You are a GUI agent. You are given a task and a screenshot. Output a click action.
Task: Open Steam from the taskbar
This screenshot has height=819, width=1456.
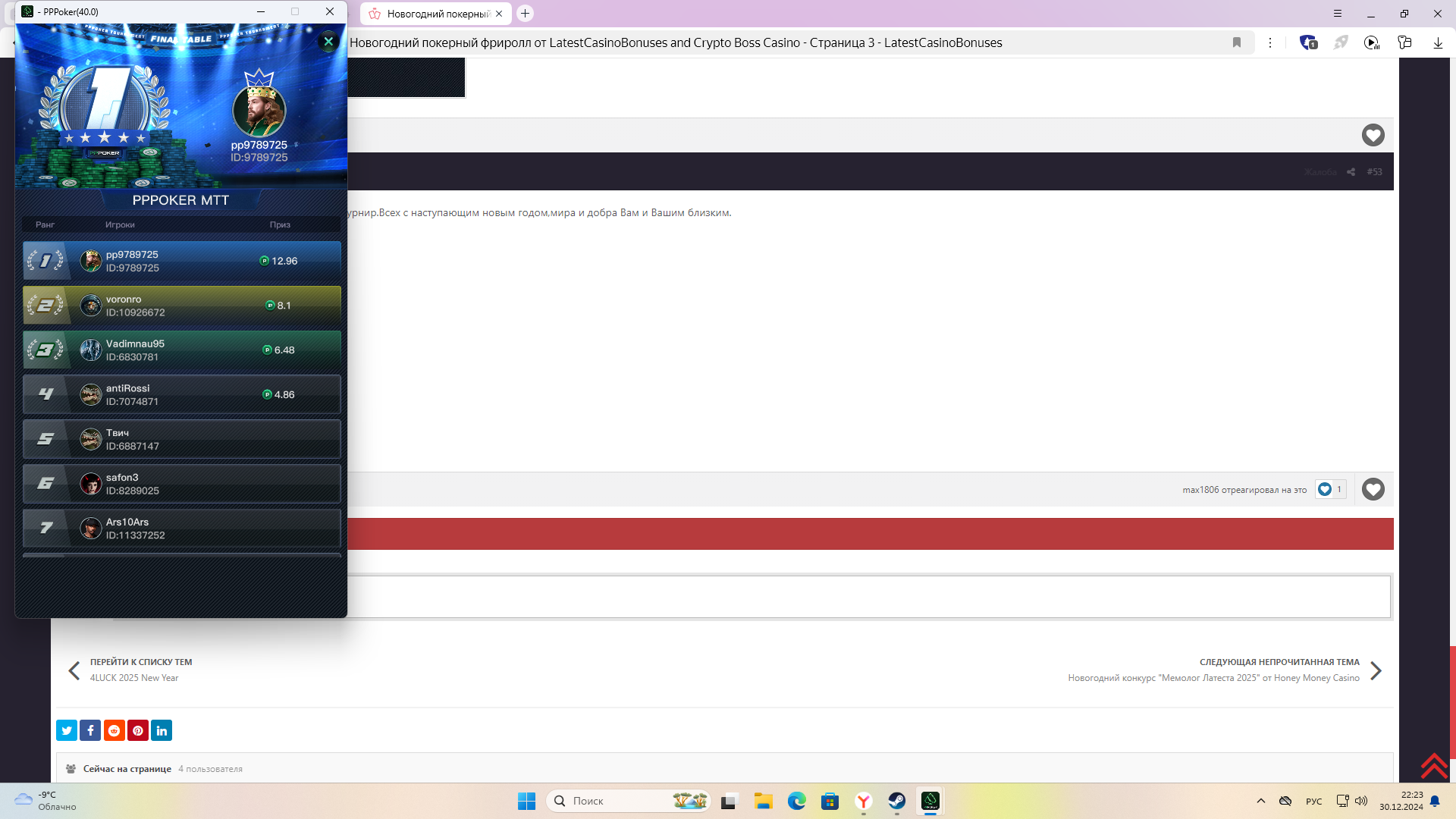[x=896, y=801]
